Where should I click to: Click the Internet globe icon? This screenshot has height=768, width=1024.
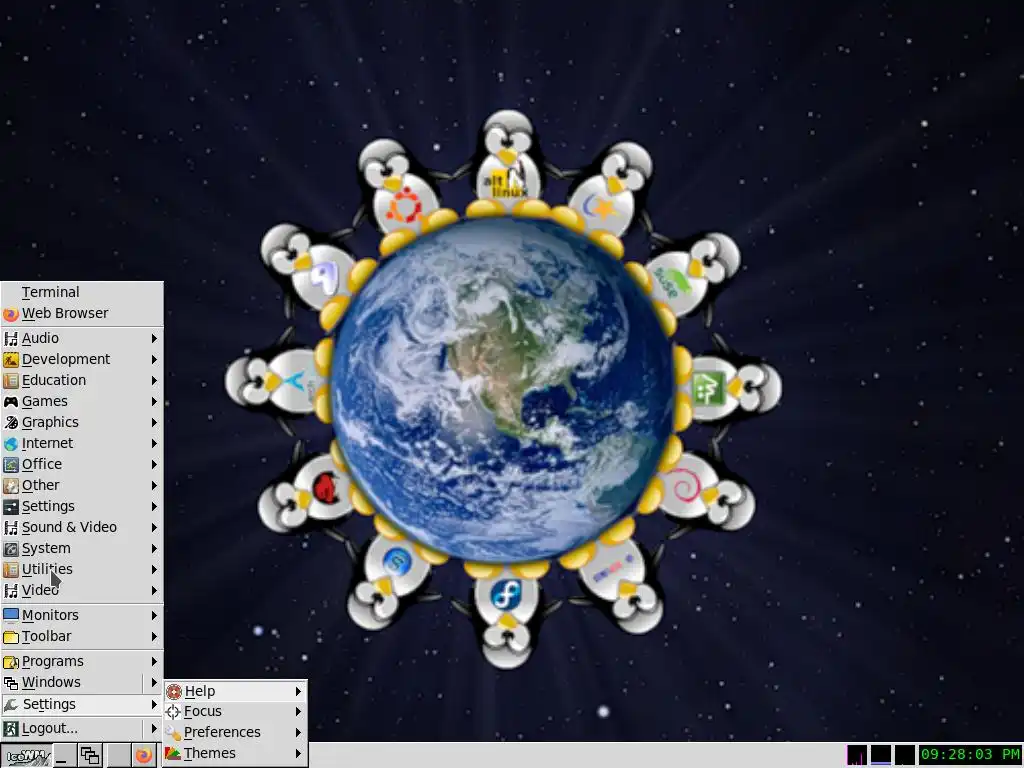coord(10,443)
